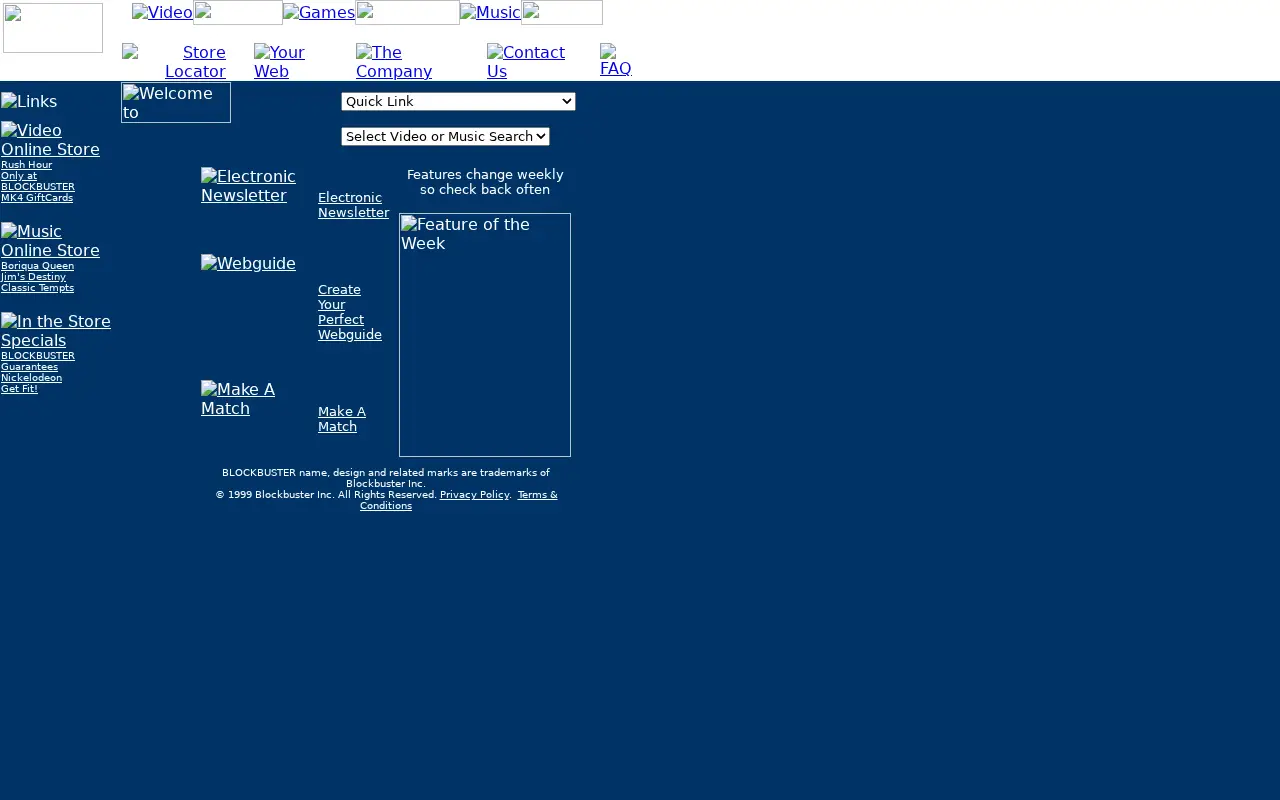The width and height of the screenshot is (1280, 800).
Task: Click the blank image right of Games
Action: click(x=408, y=12)
